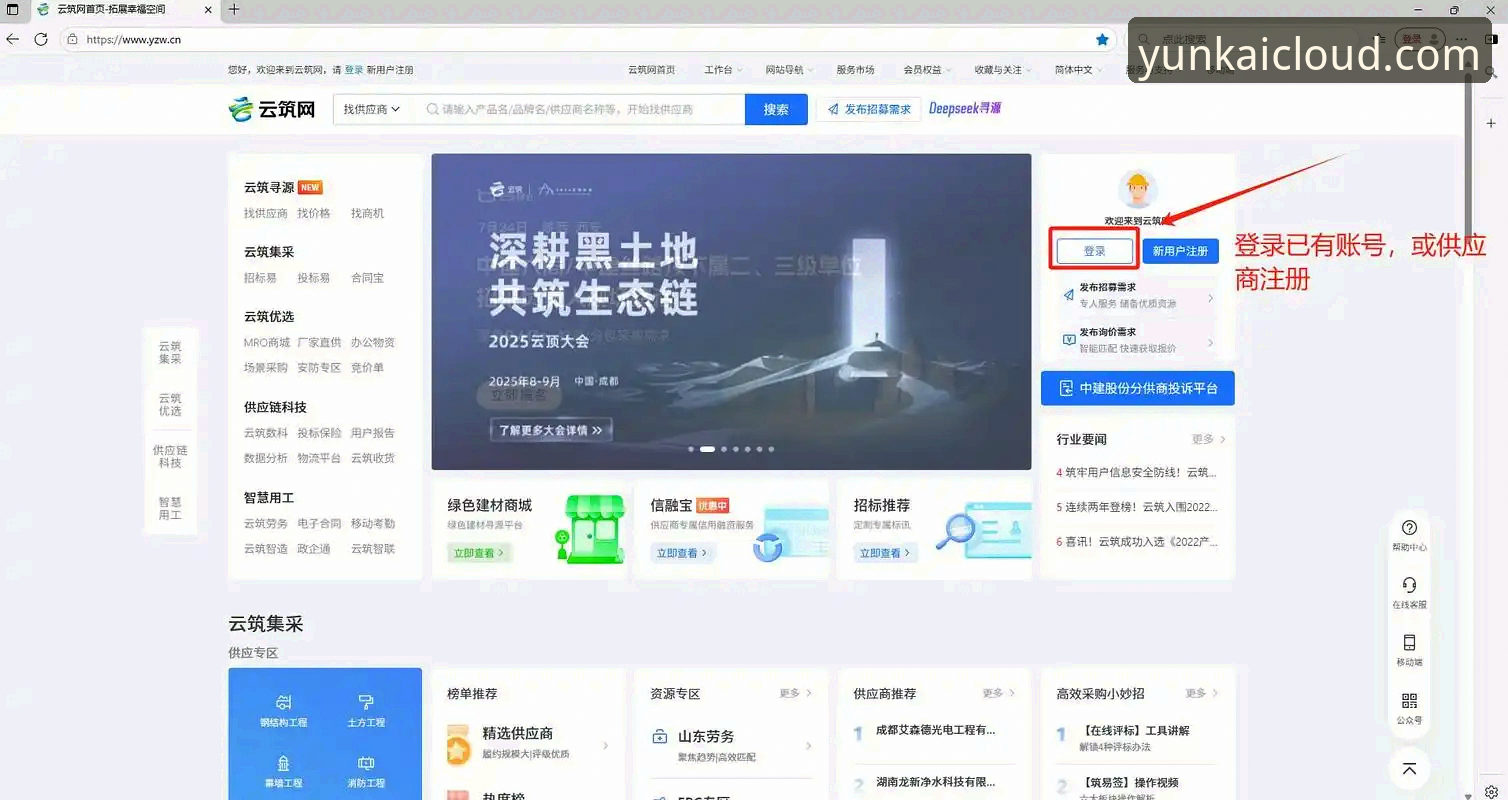Click the blue 搜索 button
Viewport: 1508px width, 800px height.
[x=776, y=109]
